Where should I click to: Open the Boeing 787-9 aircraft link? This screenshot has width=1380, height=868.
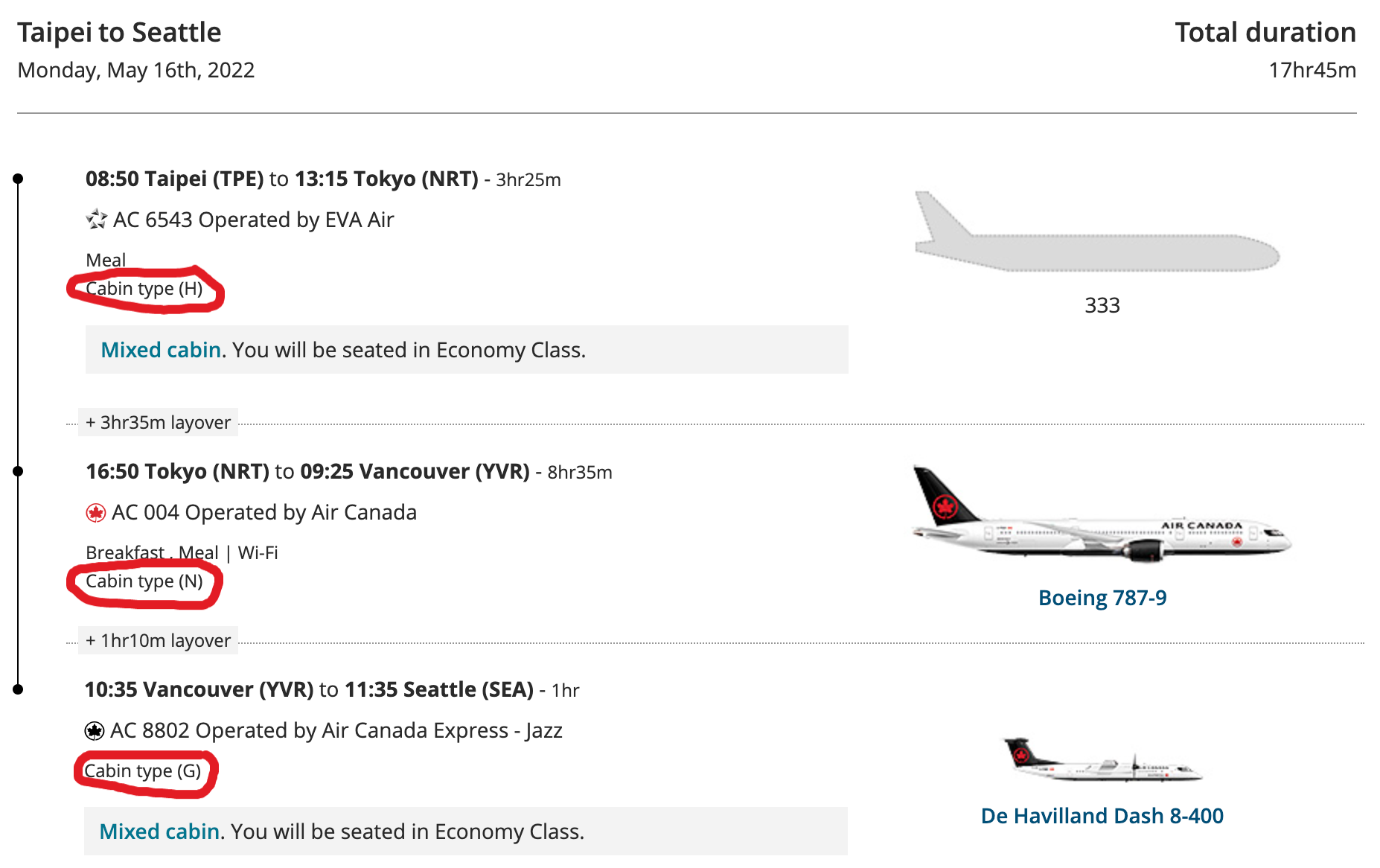1102,598
